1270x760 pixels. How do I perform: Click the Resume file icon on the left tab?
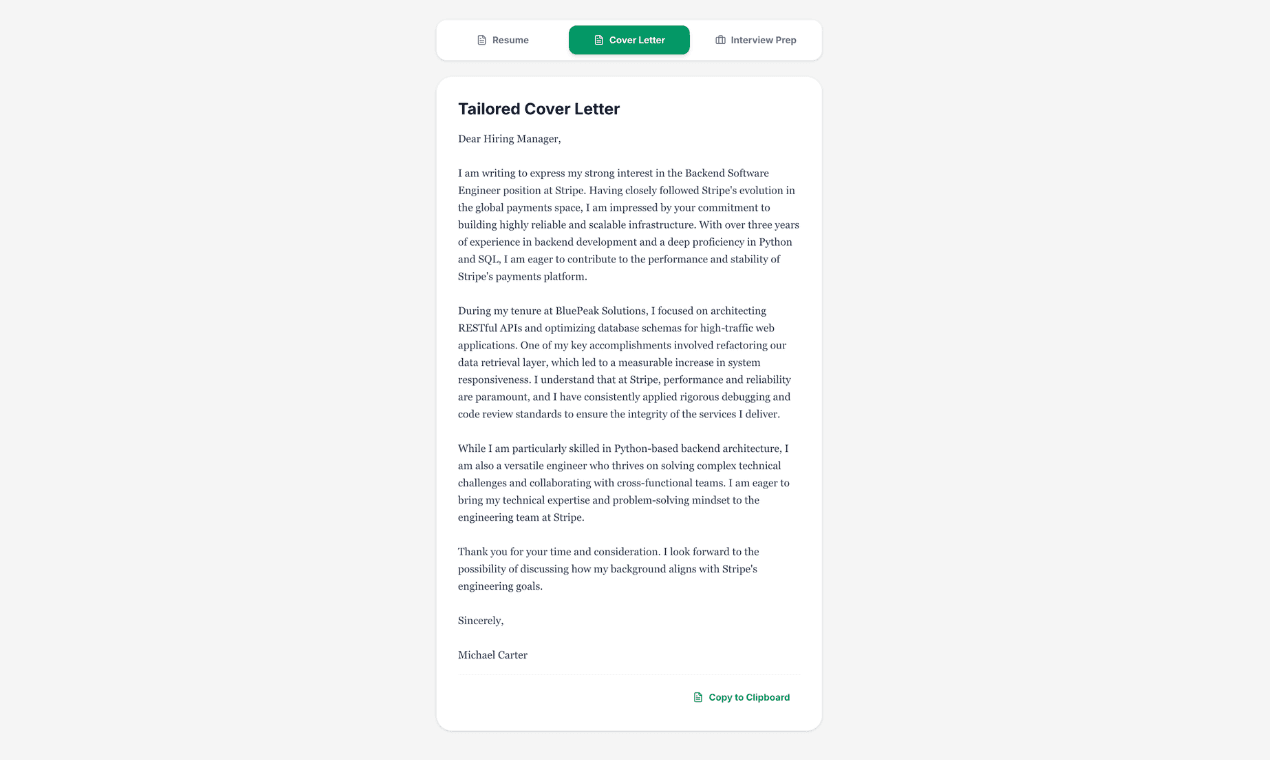coord(481,40)
